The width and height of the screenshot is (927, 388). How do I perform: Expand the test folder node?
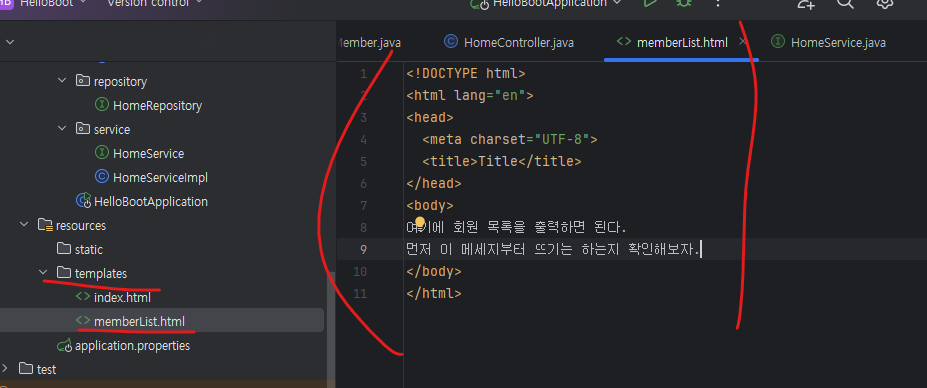coord(5,368)
